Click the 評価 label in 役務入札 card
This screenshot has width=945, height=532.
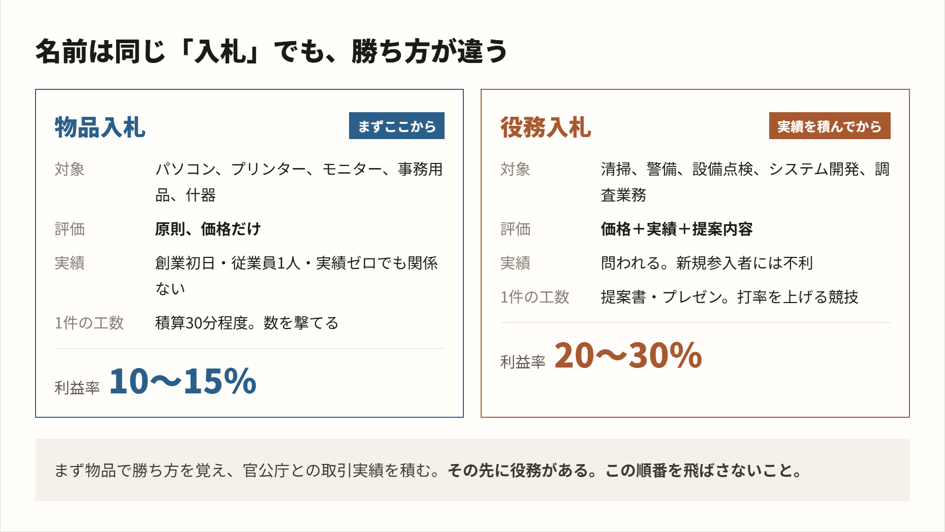515,229
